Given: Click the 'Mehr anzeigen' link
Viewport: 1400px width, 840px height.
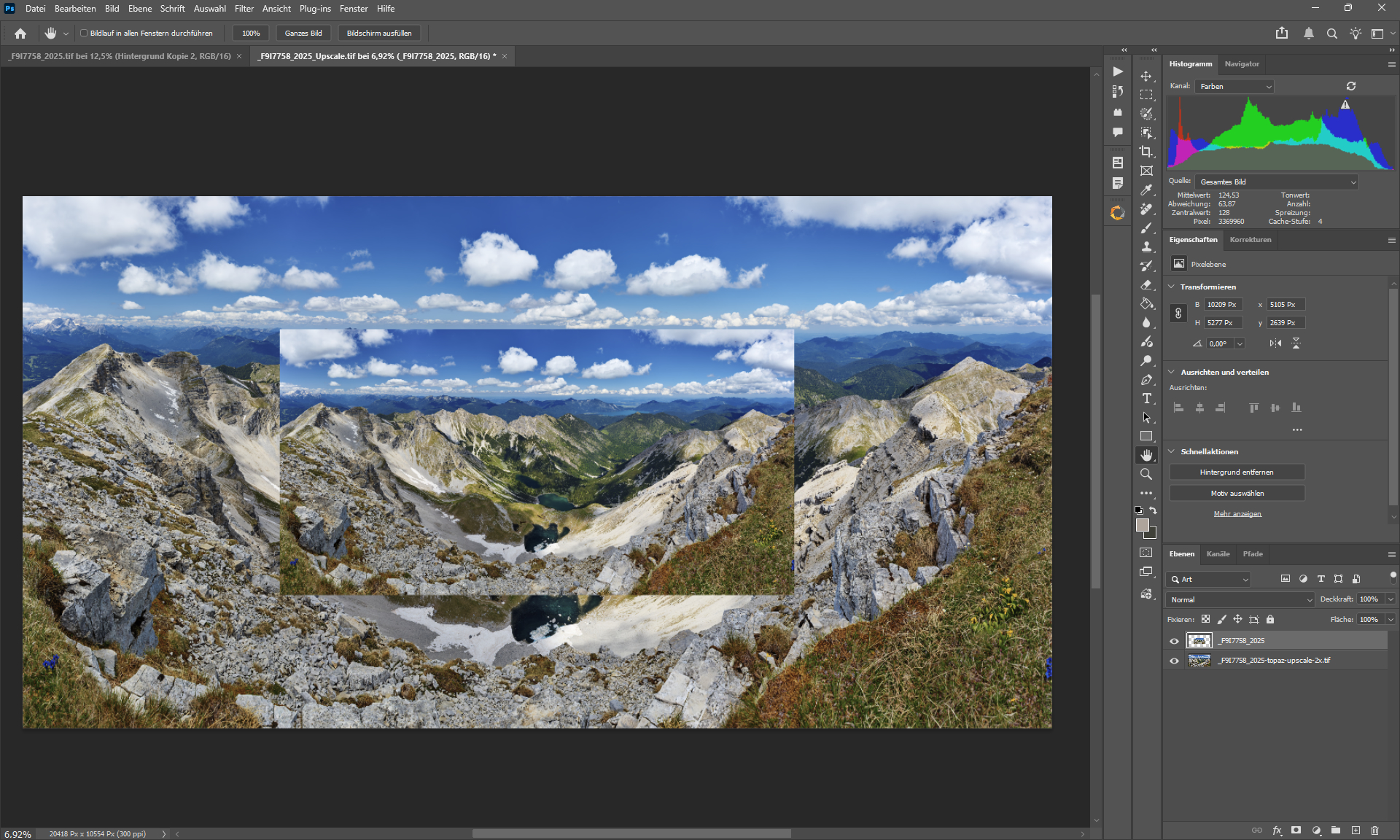Looking at the screenshot, I should coord(1237,514).
